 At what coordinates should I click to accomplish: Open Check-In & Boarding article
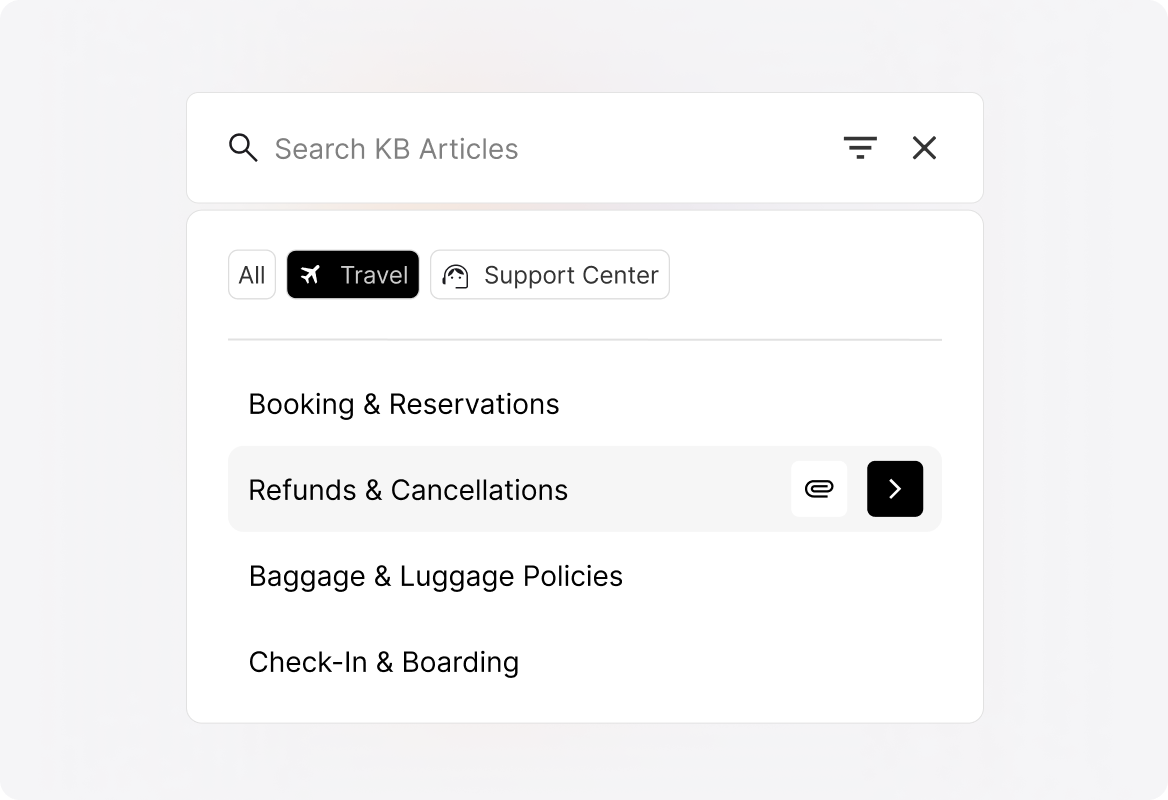click(x=384, y=662)
